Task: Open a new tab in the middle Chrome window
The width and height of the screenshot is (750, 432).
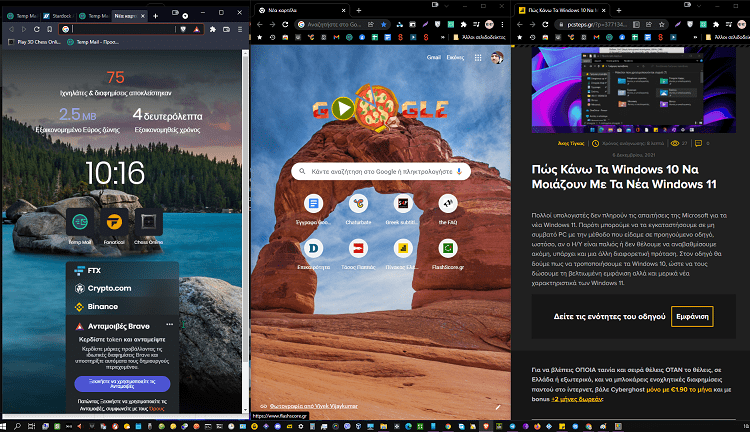Action: (359, 10)
